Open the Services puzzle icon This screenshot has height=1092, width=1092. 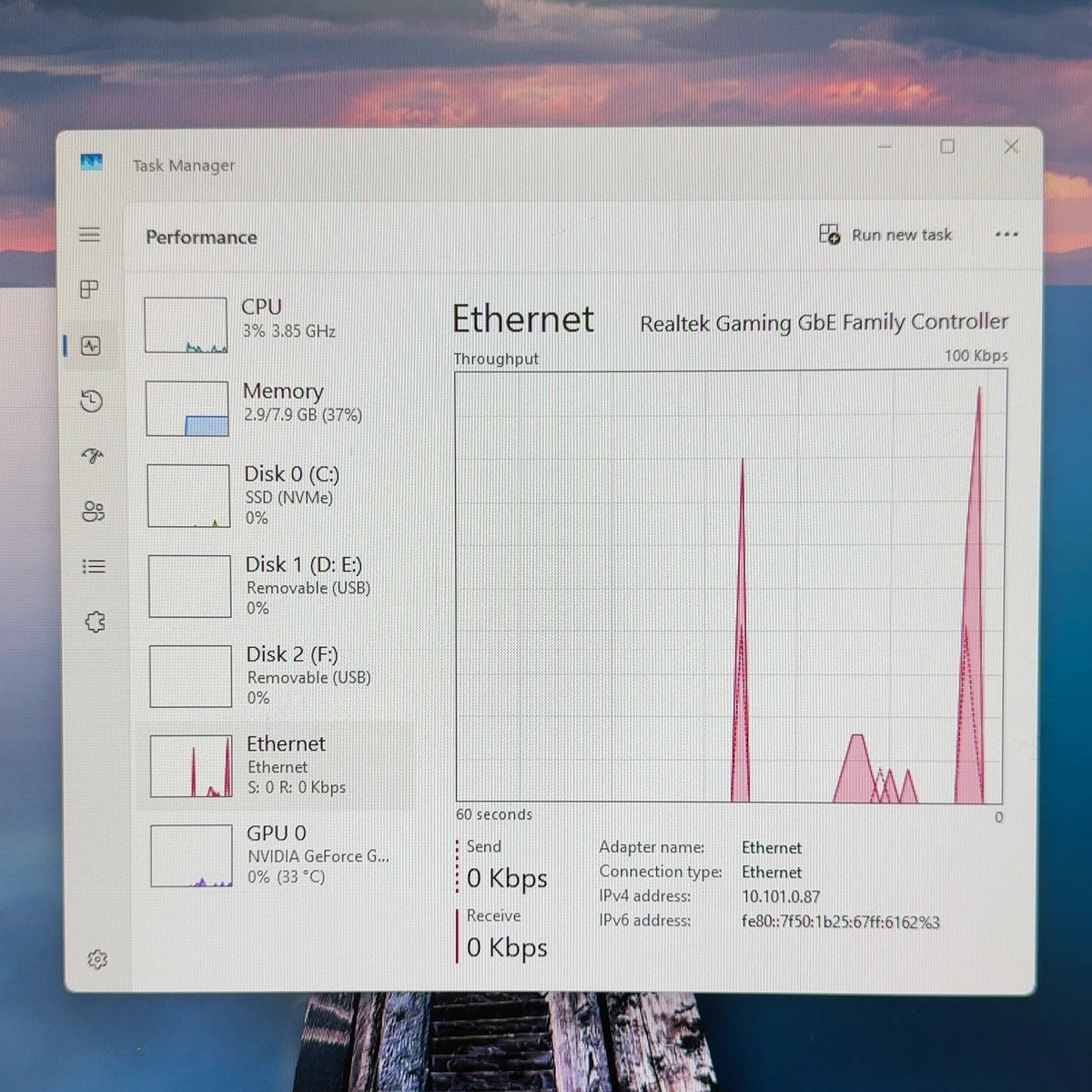point(95,622)
